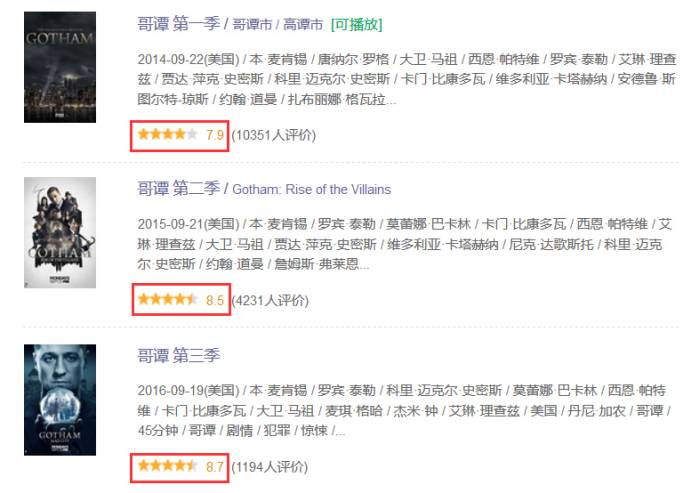
Task: Click the green 可播放 playable tag
Action: [357, 24]
